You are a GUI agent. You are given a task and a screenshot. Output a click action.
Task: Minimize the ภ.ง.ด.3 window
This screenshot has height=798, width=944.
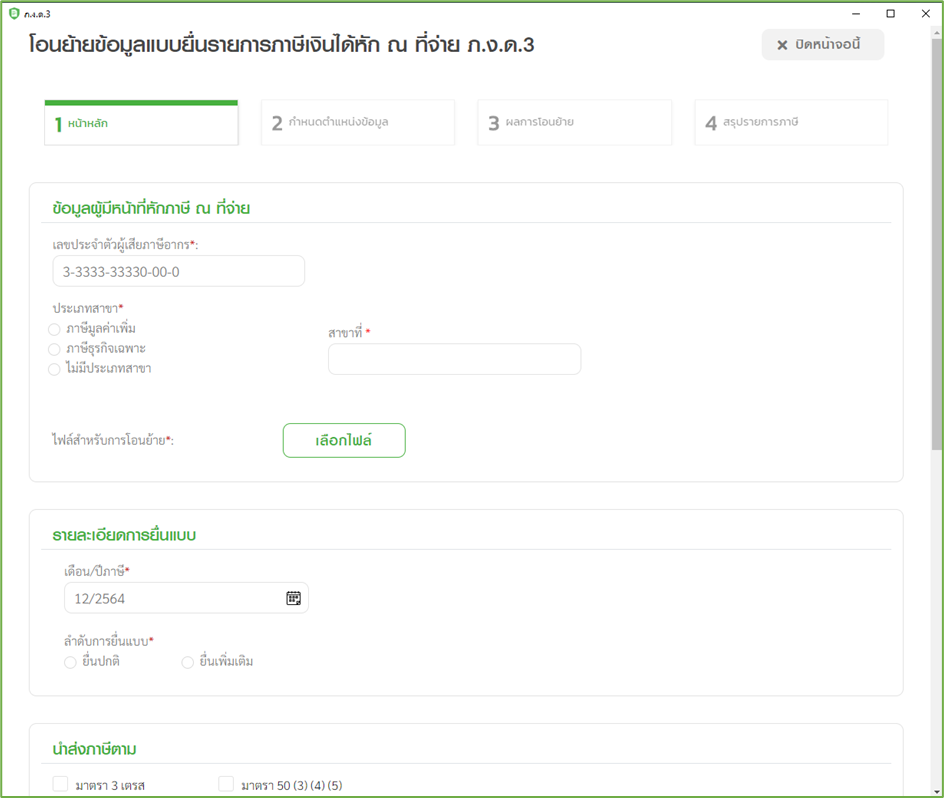[x=855, y=14]
